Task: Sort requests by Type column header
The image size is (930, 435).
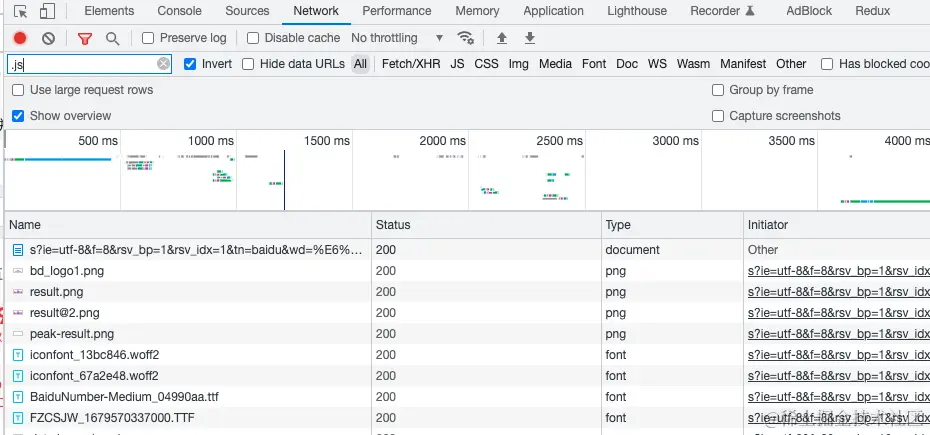Action: (618, 225)
